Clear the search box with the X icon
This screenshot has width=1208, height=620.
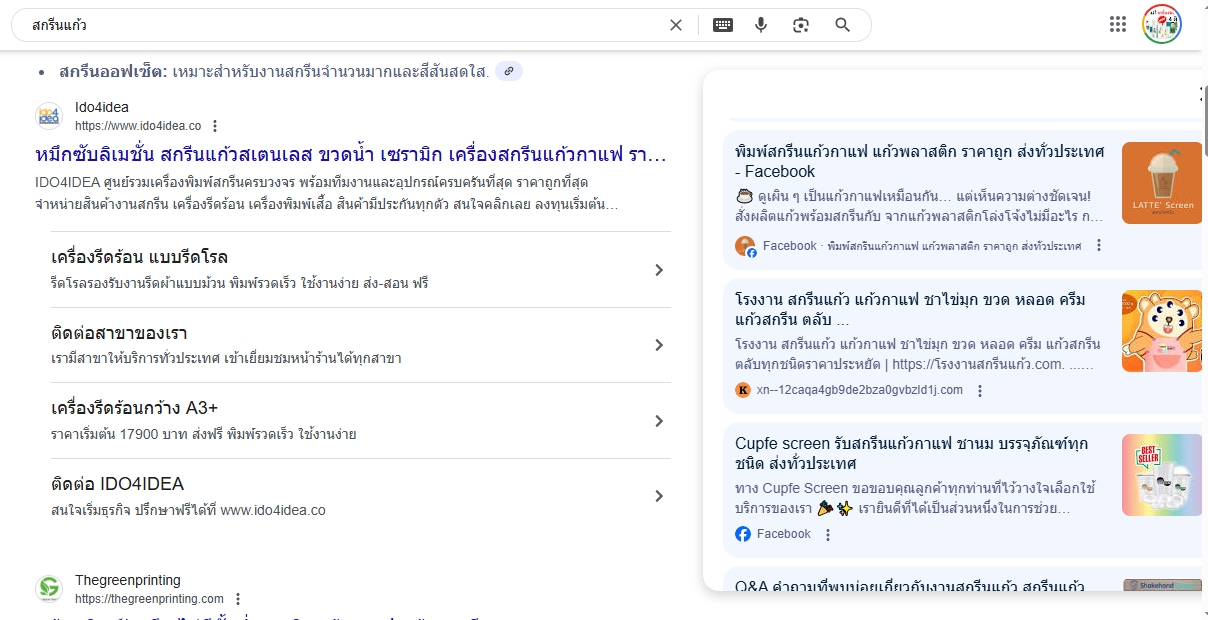point(676,25)
